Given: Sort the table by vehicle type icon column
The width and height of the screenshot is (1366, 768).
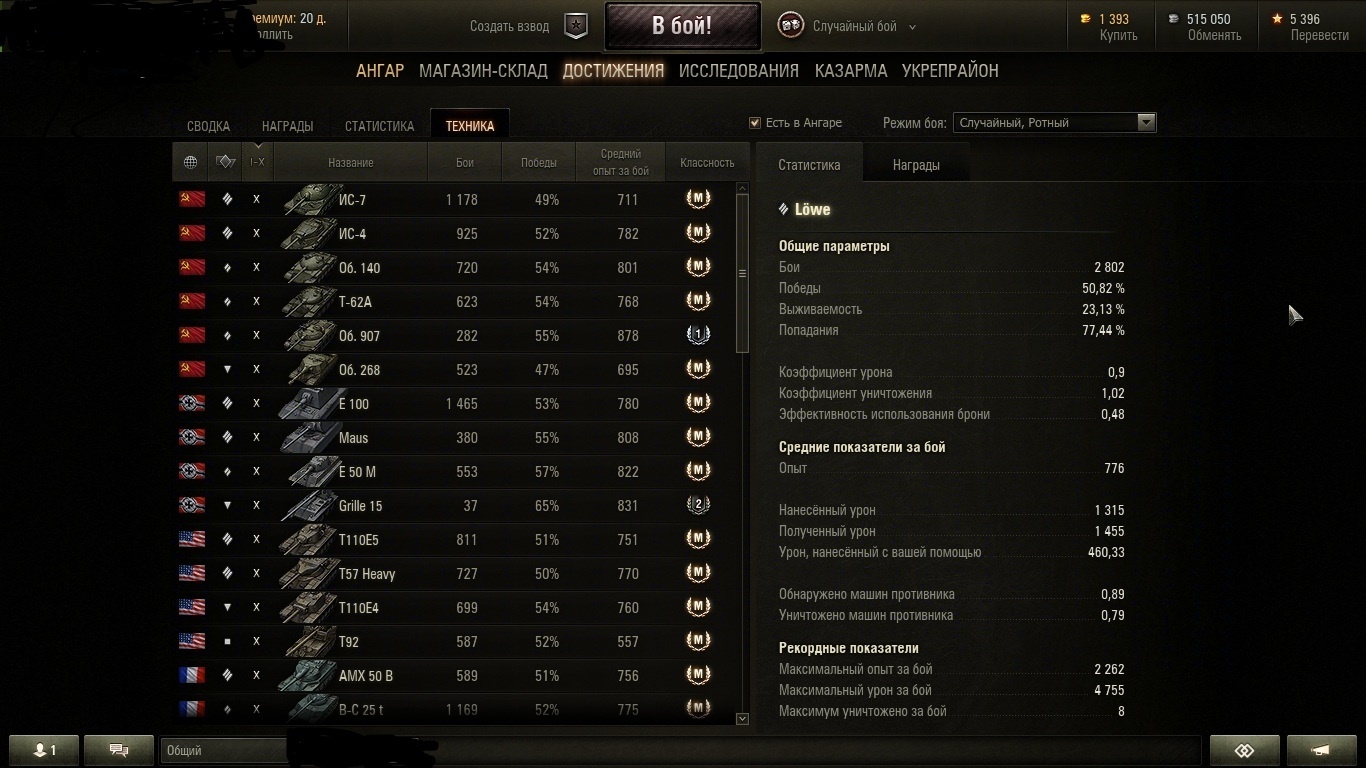Looking at the screenshot, I should pyautogui.click(x=225, y=162).
